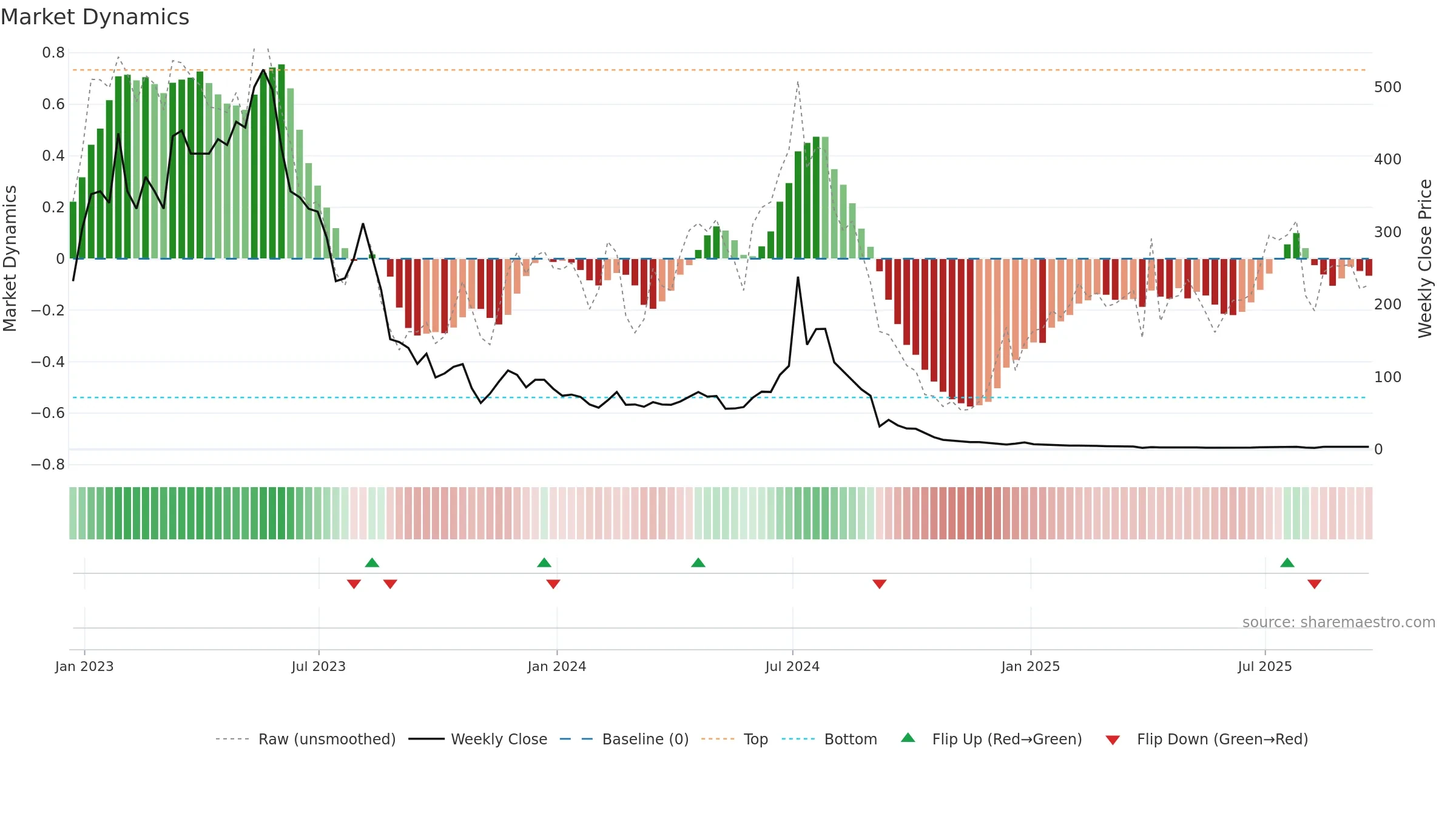This screenshot has width=1456, height=819.
Task: Click the Bottom legend entry
Action: (x=829, y=739)
